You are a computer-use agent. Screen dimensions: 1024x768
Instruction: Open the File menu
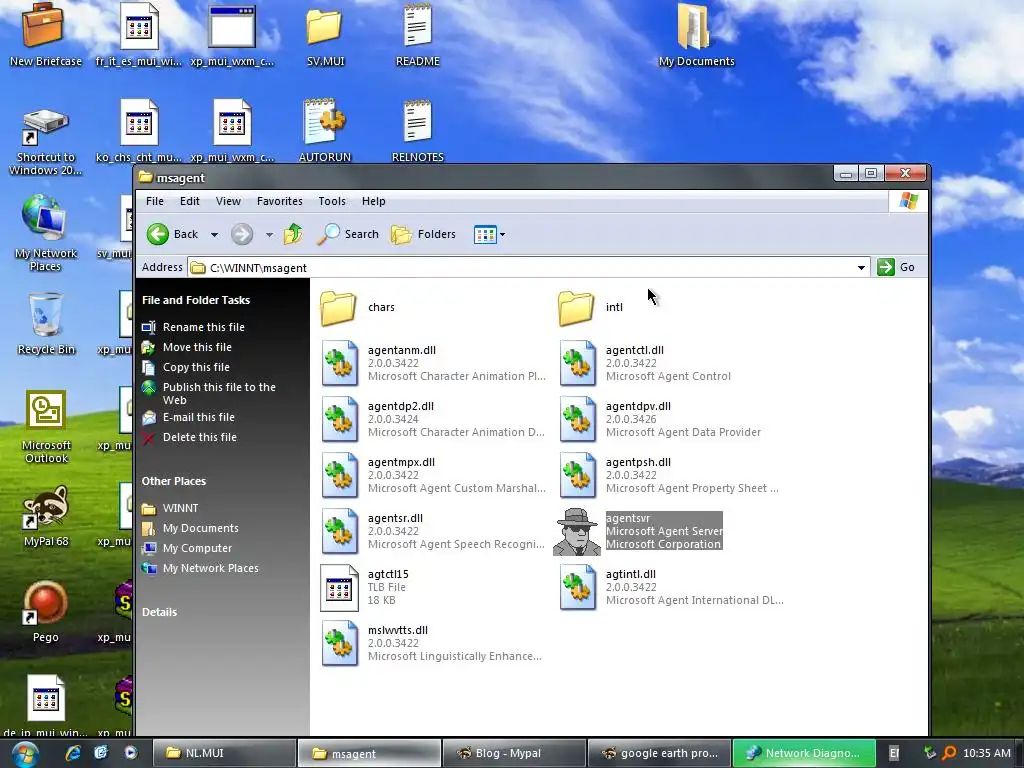(155, 201)
